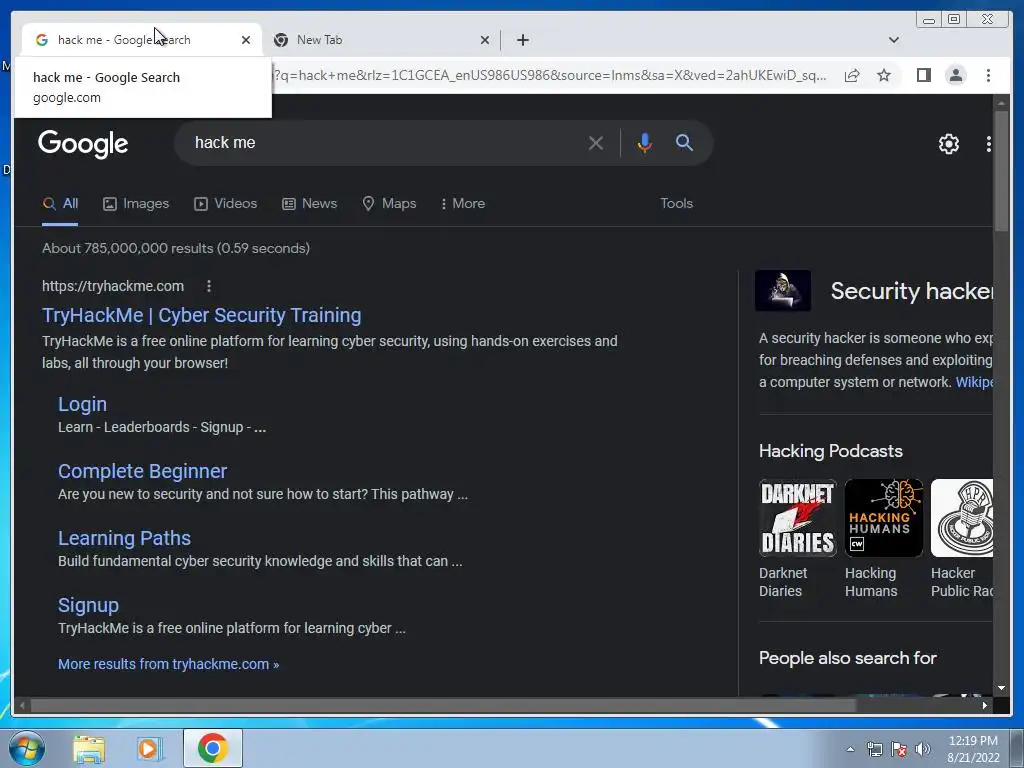The width and height of the screenshot is (1024, 768).
Task: Select the All results tab
Action: (x=60, y=204)
